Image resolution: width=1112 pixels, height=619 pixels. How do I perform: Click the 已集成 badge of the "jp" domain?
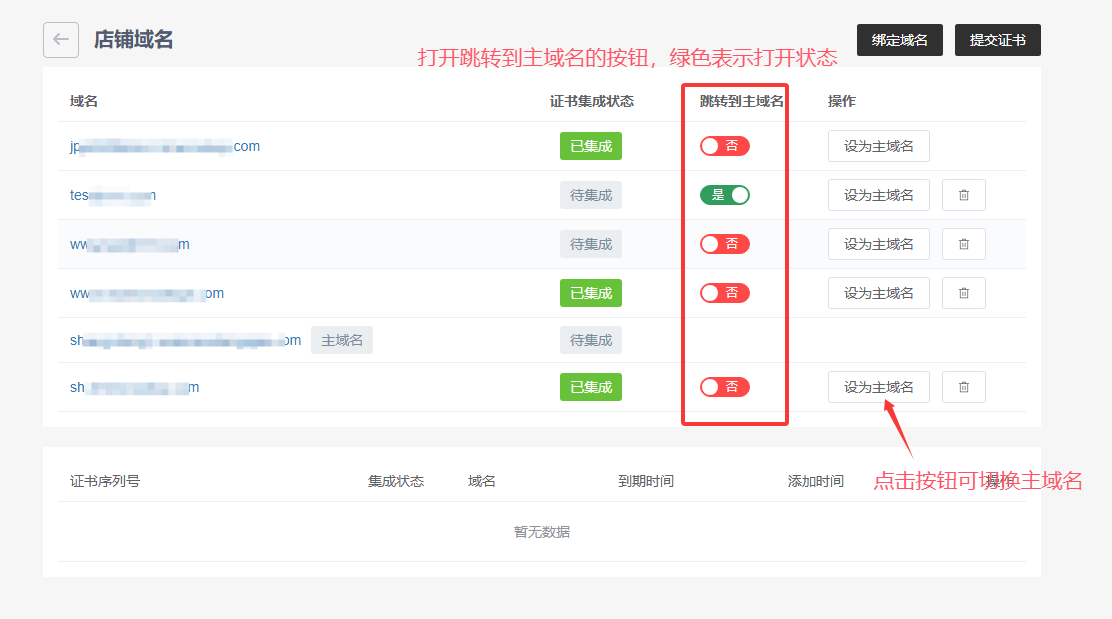tap(590, 146)
